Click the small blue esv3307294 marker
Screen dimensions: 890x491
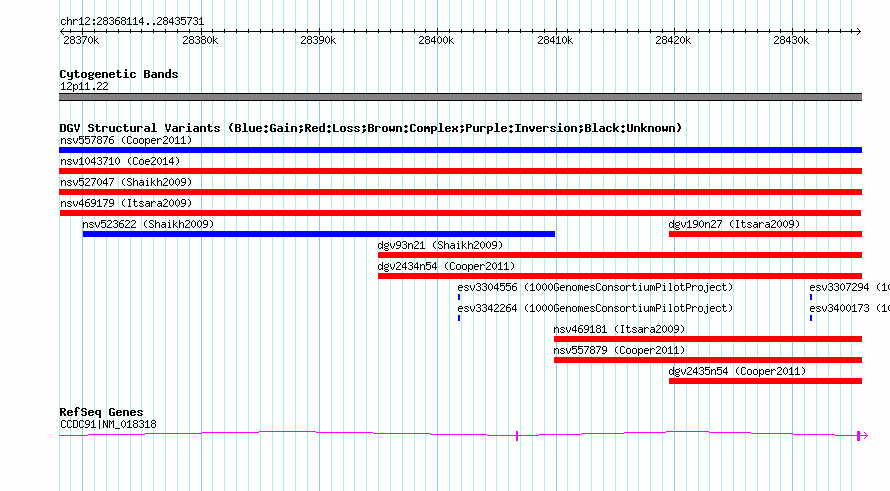[811, 297]
